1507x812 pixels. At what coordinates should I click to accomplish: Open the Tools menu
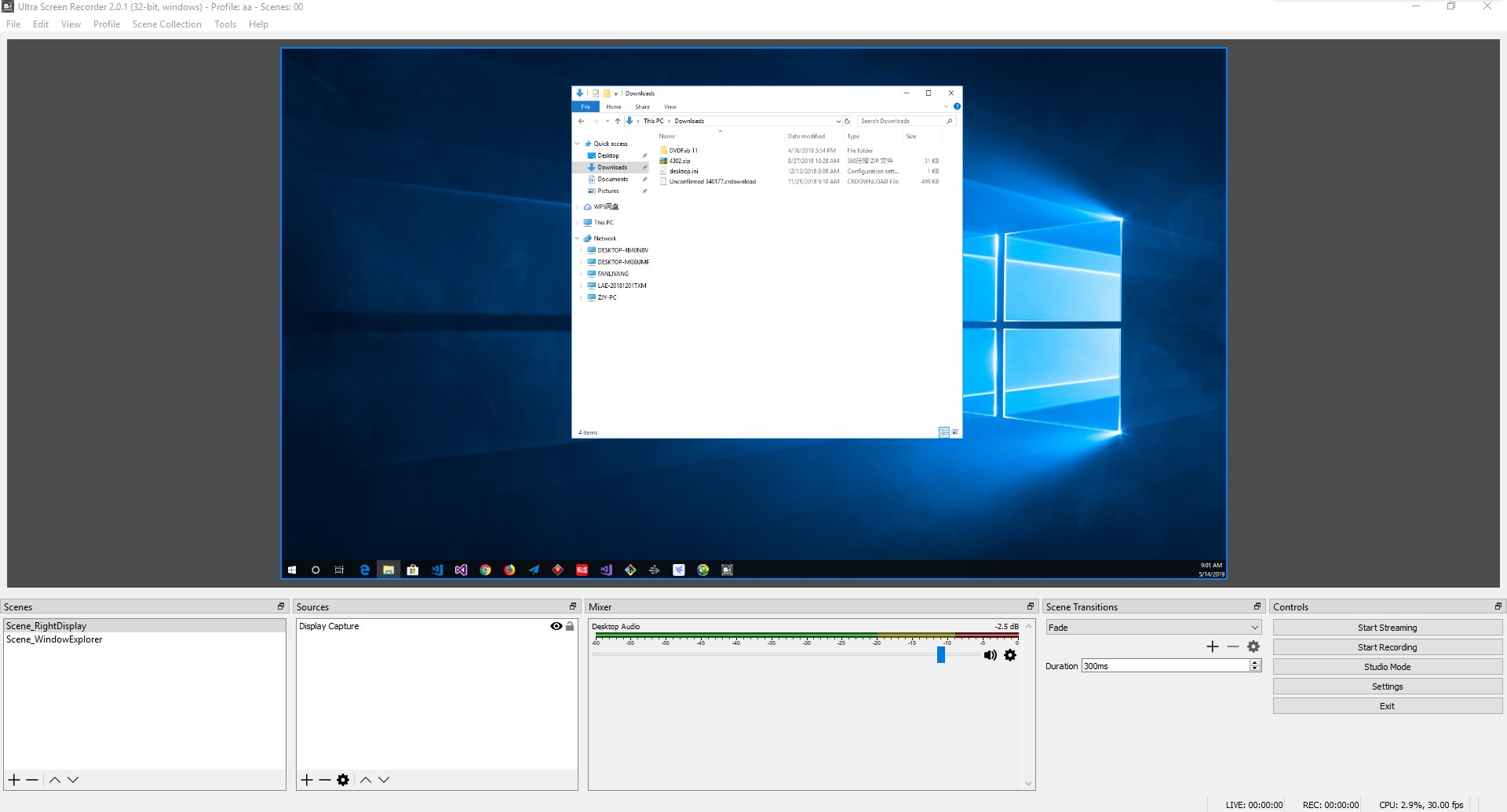225,24
